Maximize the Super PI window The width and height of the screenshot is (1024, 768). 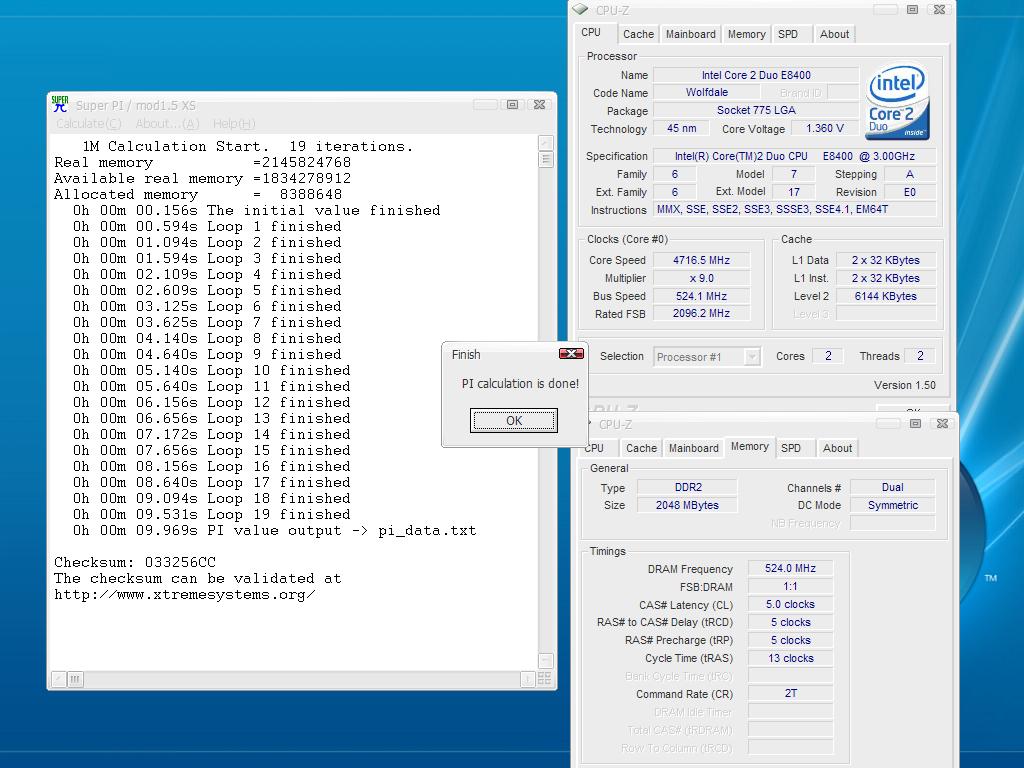pyautogui.click(x=513, y=104)
